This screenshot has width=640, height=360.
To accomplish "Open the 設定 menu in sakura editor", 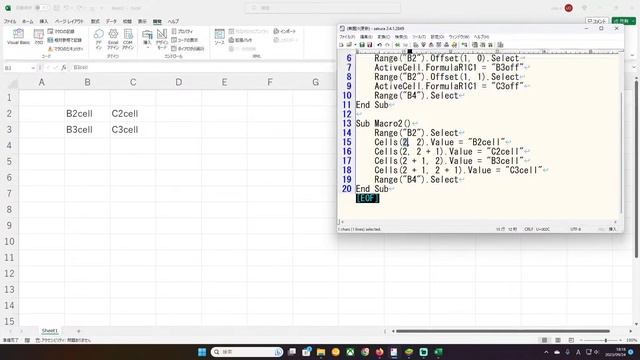I will pyautogui.click(x=437, y=37).
